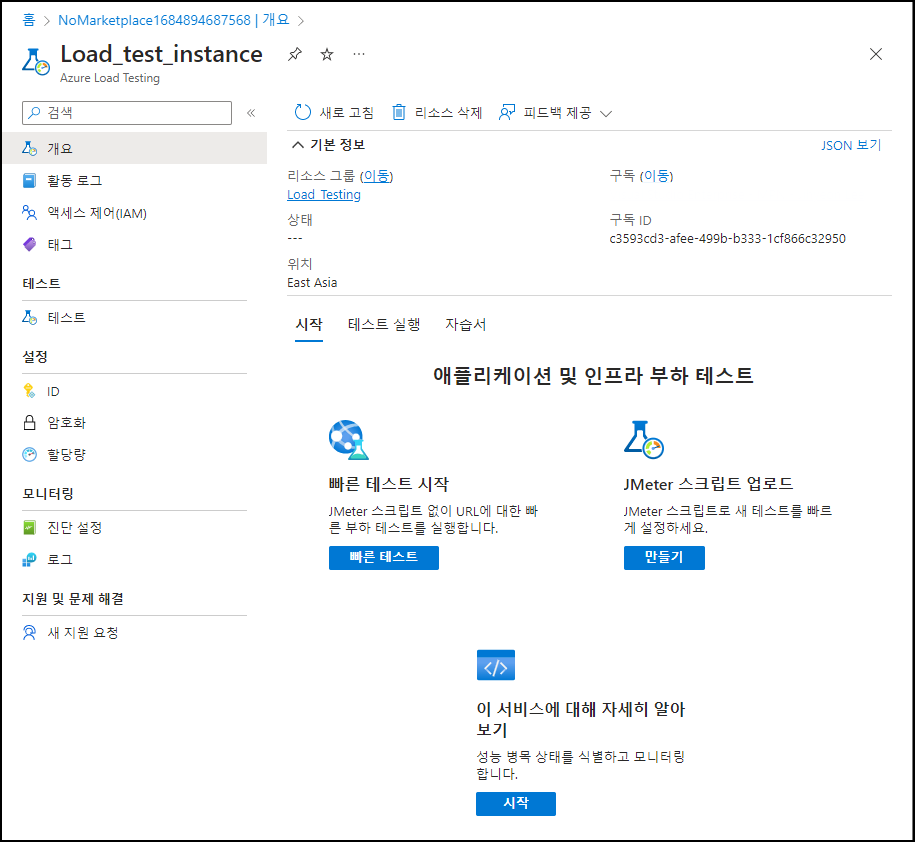Click the 액세스 제어 people icon
The height and width of the screenshot is (842, 915).
29,212
